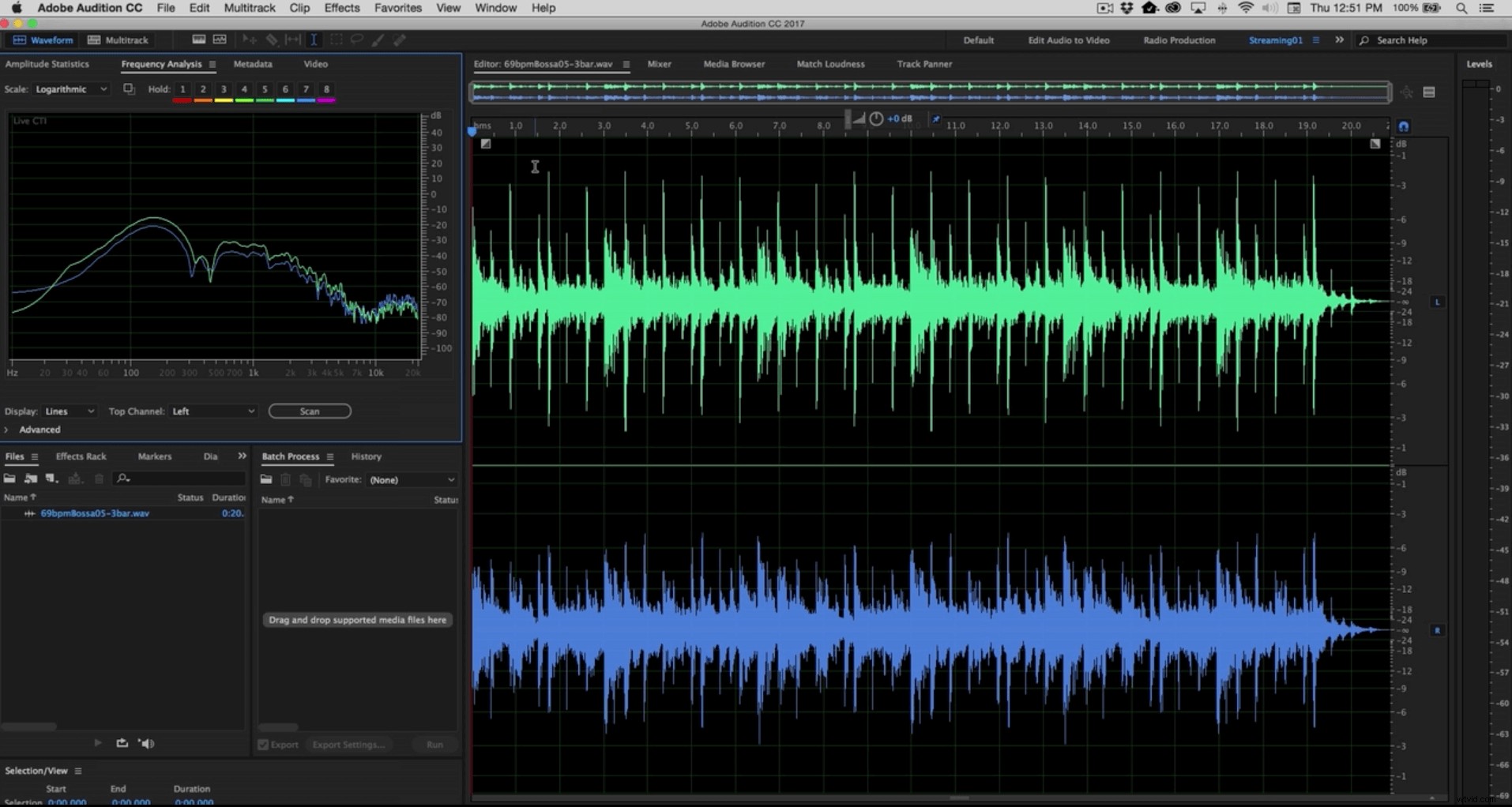The height and width of the screenshot is (807, 1512).
Task: Open a media file in the Batch Process panel
Action: coord(265,479)
